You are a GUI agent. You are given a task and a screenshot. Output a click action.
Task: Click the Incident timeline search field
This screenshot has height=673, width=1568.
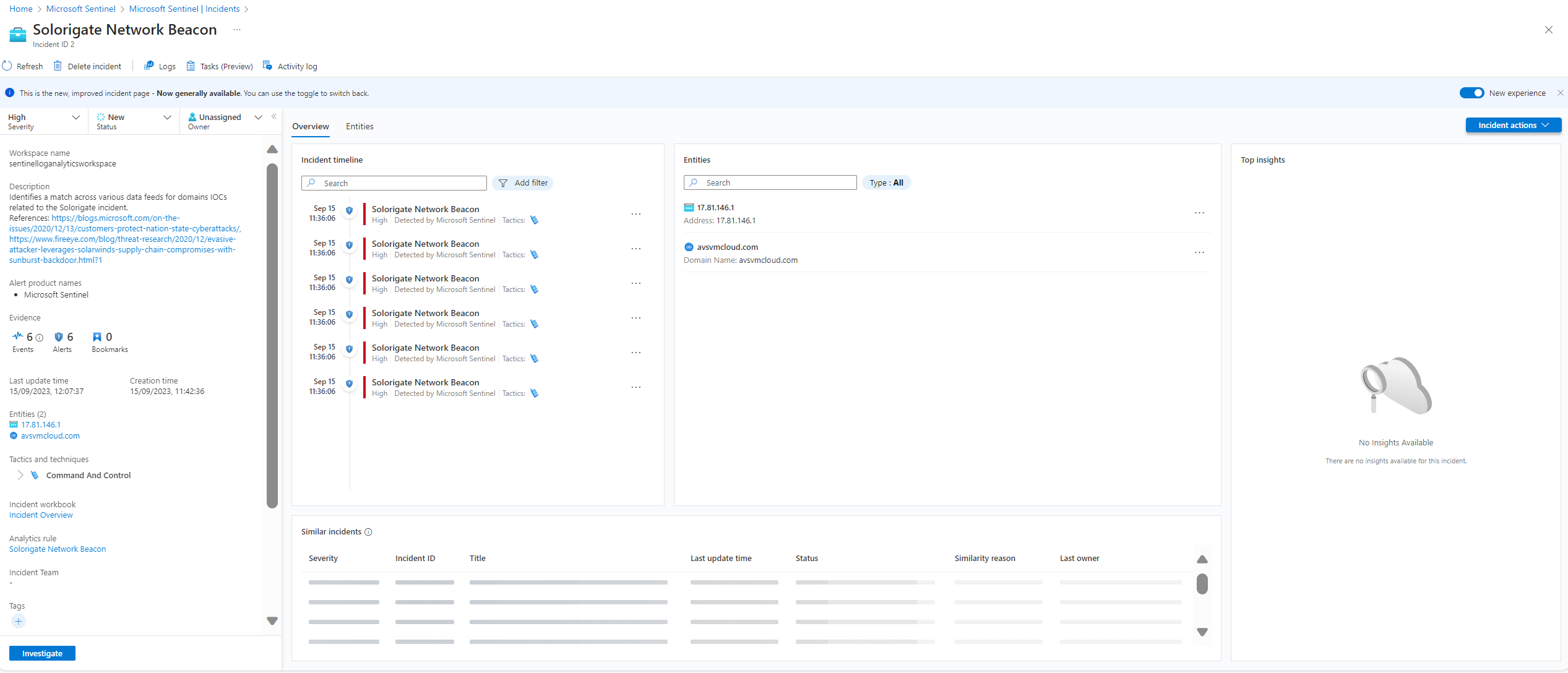click(394, 183)
